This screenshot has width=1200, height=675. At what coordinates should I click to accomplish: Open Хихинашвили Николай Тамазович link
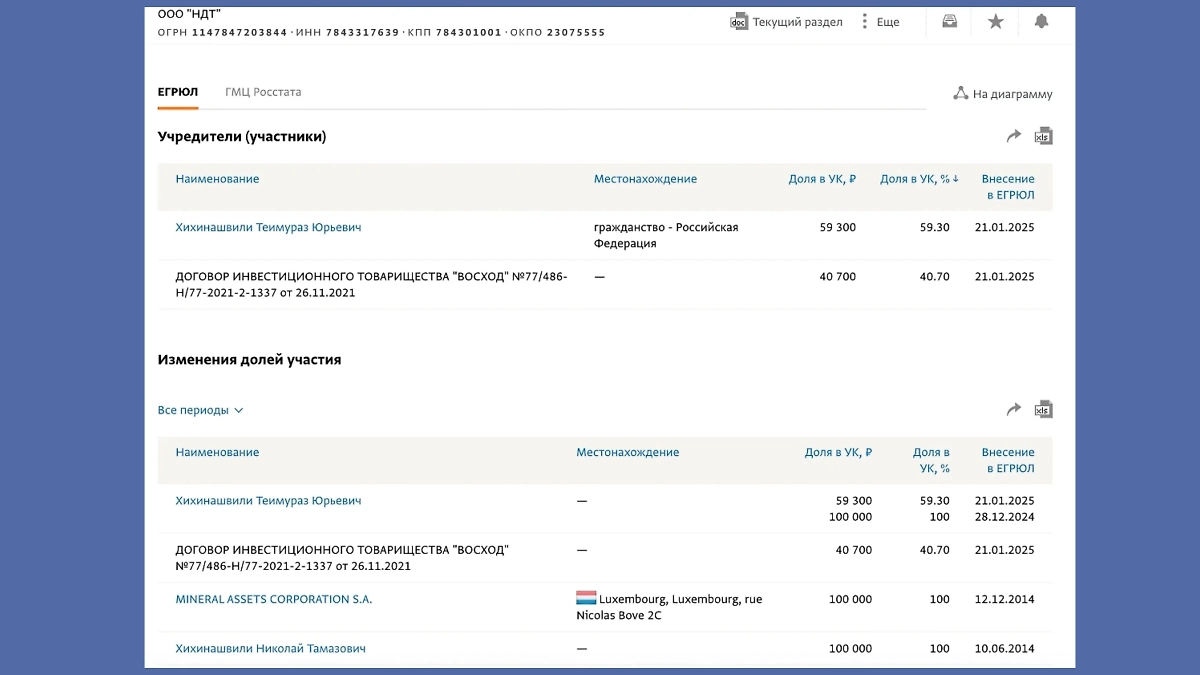tap(270, 648)
